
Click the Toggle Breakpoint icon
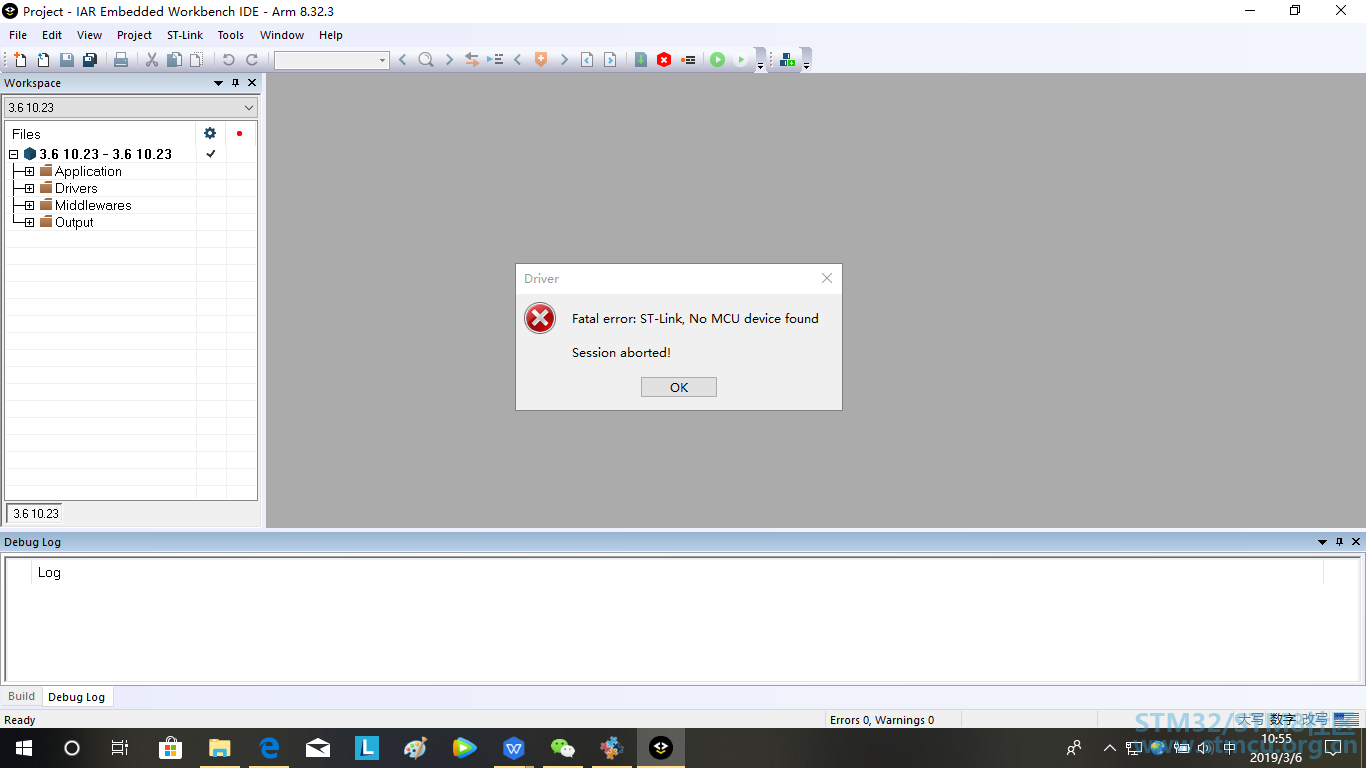click(688, 60)
